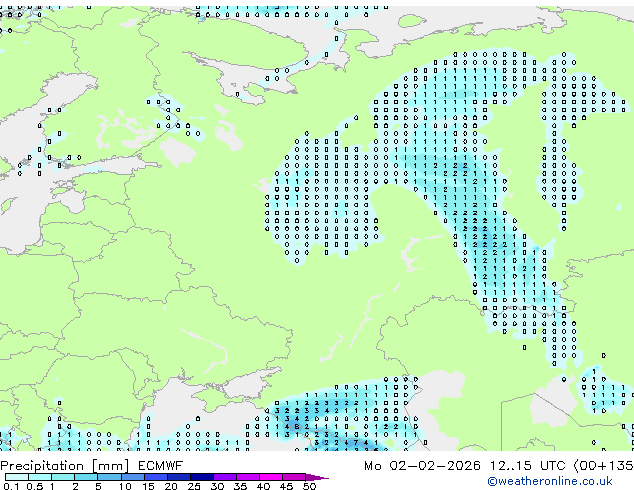The height and width of the screenshot is (490, 634).
Task: Click the 'Precipitation [mm]' title text
Action: point(65,466)
